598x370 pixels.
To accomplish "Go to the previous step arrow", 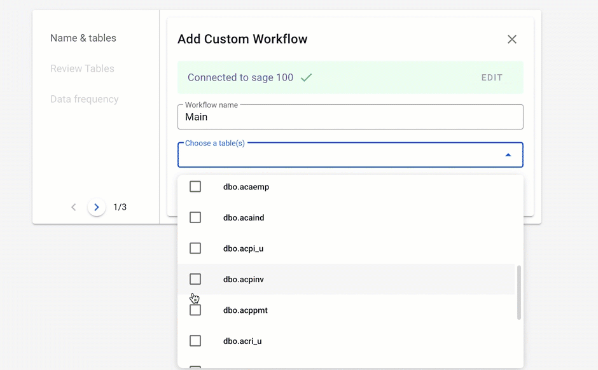I will [x=74, y=207].
